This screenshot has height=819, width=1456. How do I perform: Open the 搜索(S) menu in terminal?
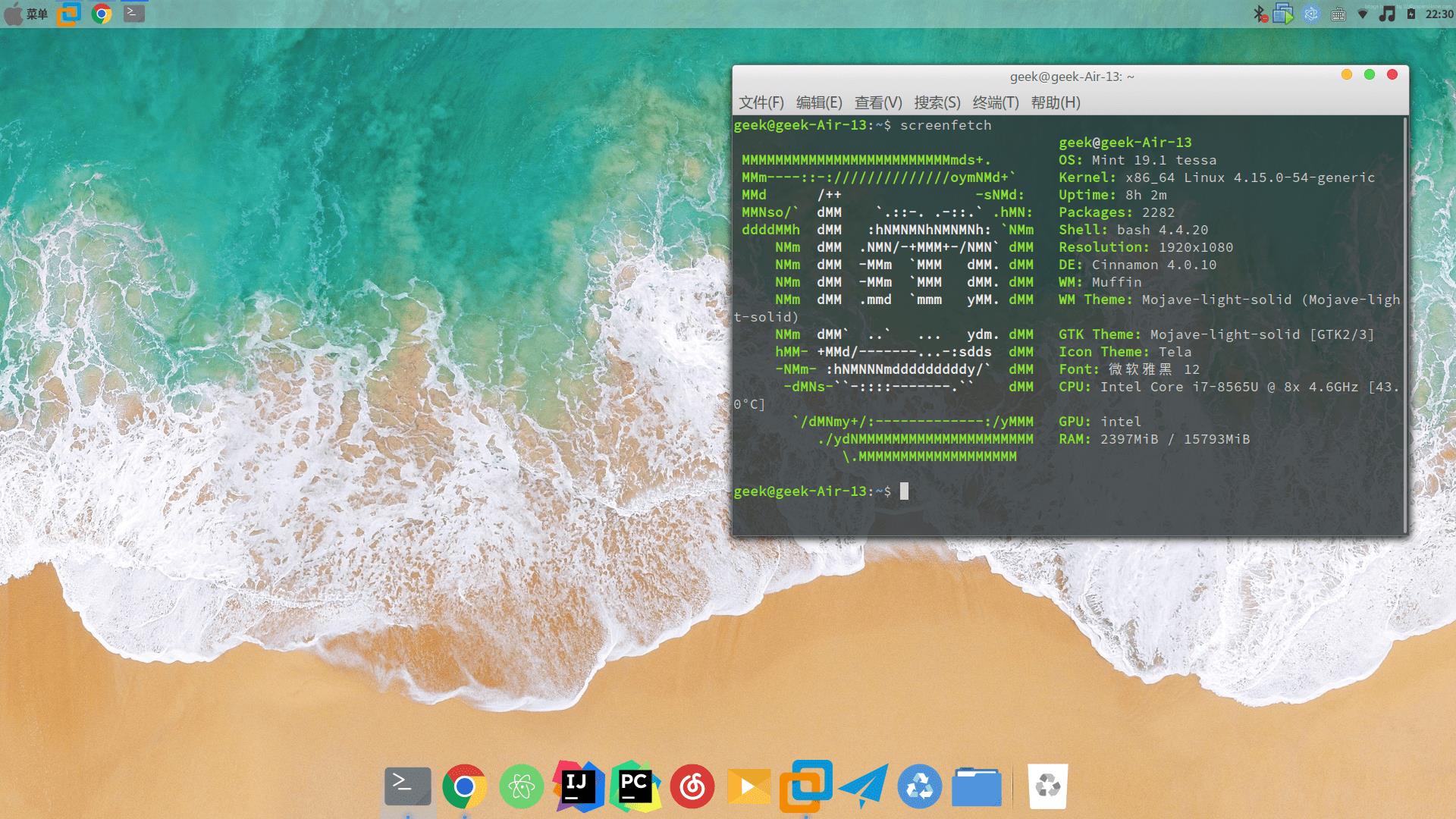937,102
